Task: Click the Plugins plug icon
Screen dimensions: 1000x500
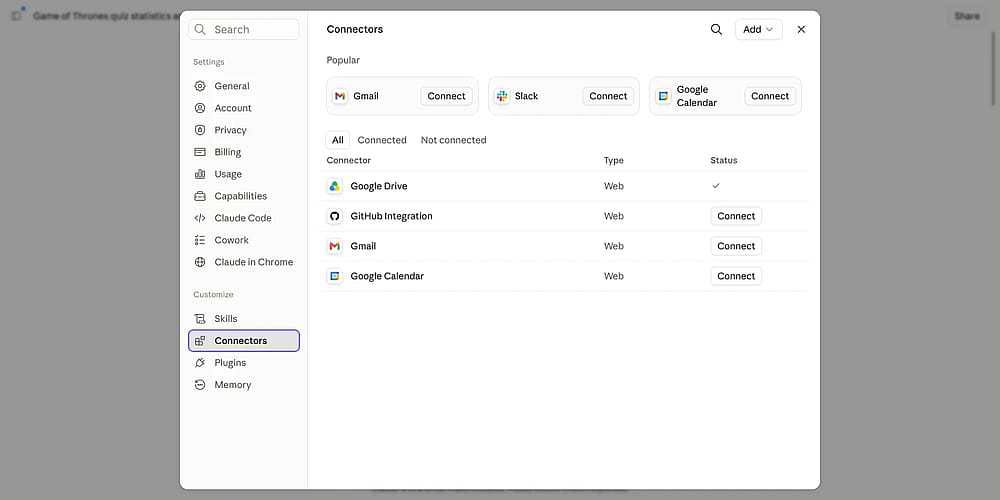Action: pyautogui.click(x=200, y=363)
